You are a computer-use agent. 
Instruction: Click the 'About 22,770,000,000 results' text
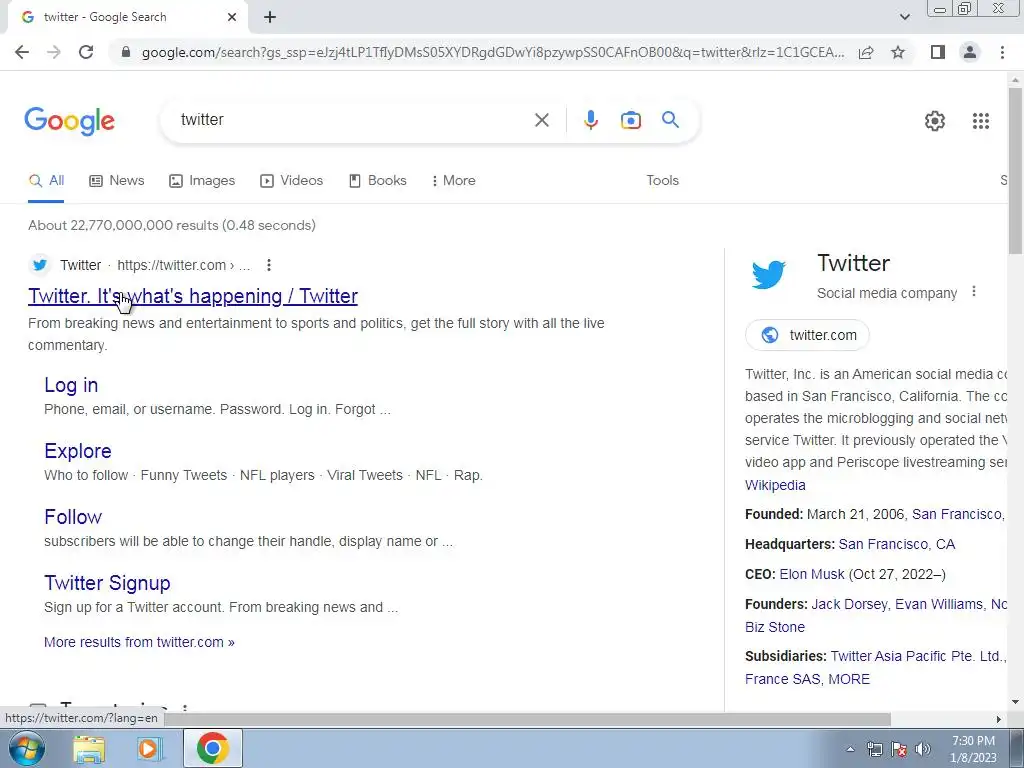[x=172, y=225]
